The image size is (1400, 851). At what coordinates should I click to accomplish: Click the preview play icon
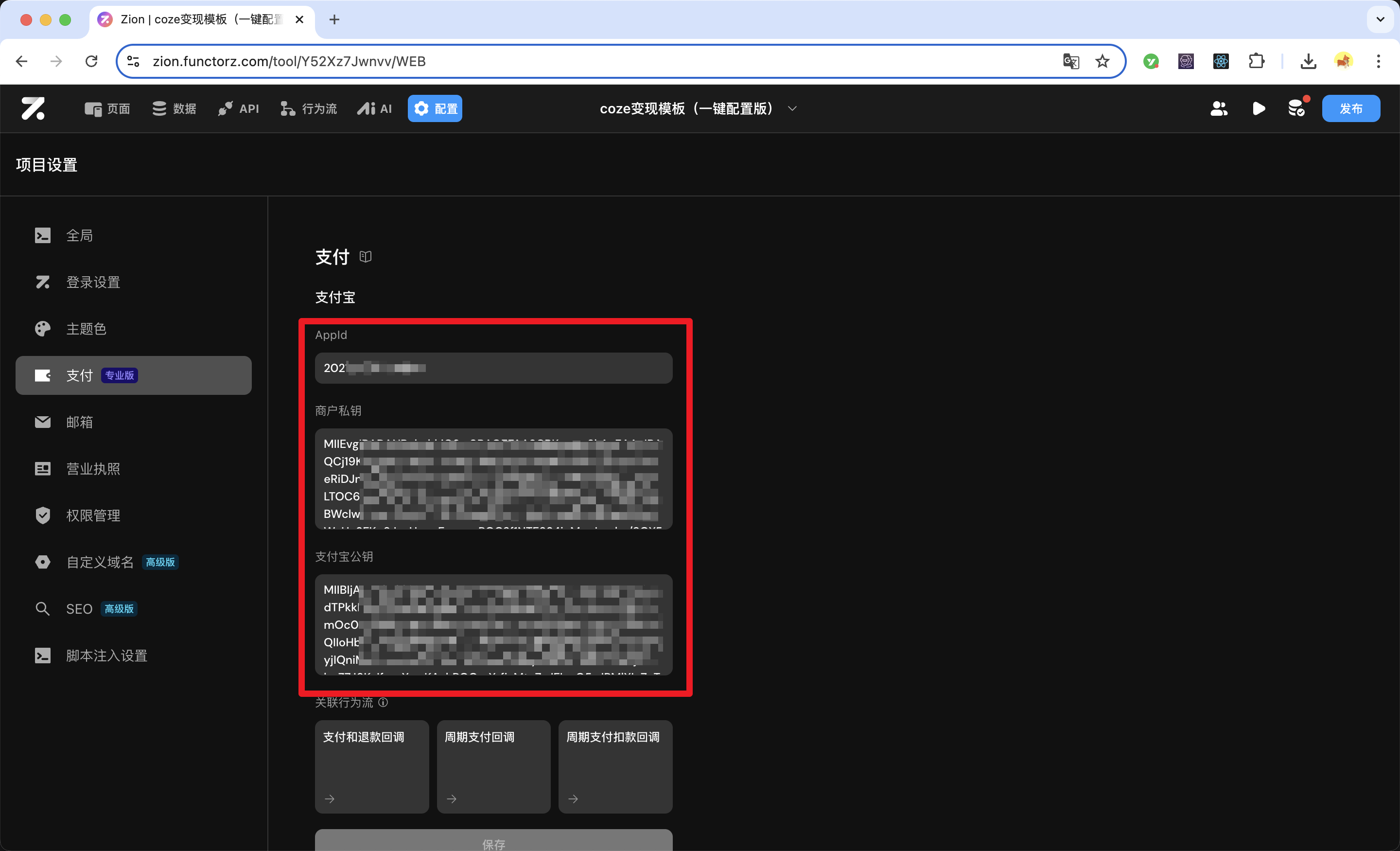(x=1259, y=108)
